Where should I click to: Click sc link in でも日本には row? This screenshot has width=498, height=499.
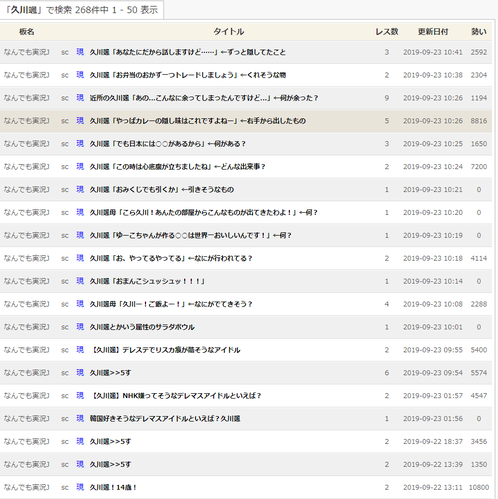(x=65, y=144)
